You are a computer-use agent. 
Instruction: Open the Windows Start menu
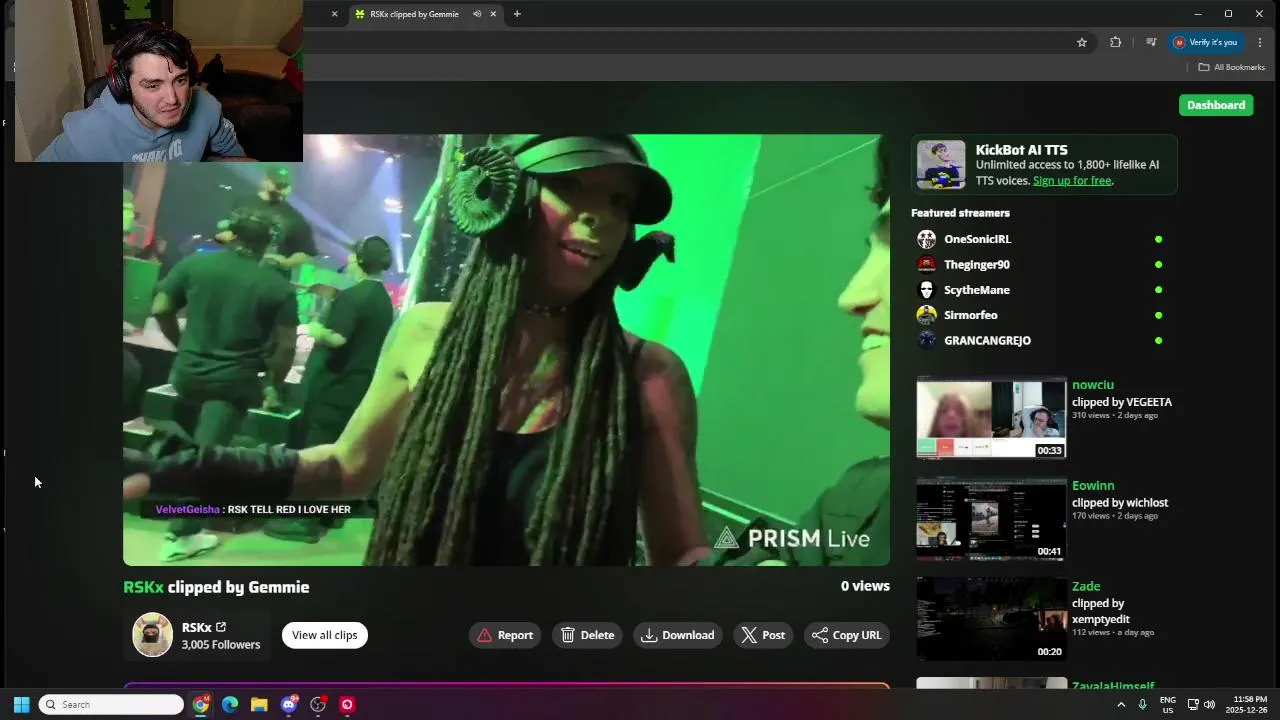21,705
